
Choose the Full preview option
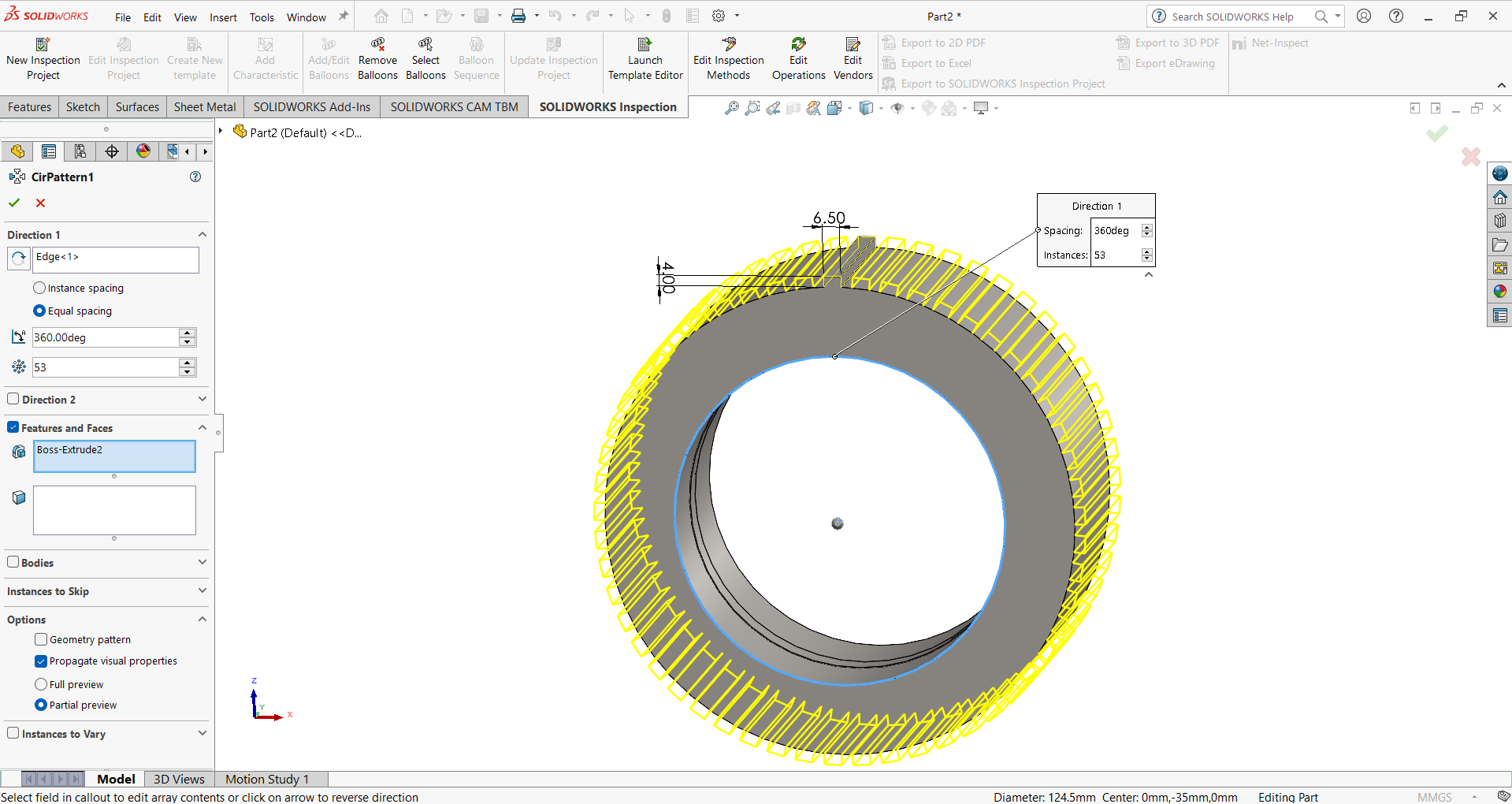click(x=41, y=684)
